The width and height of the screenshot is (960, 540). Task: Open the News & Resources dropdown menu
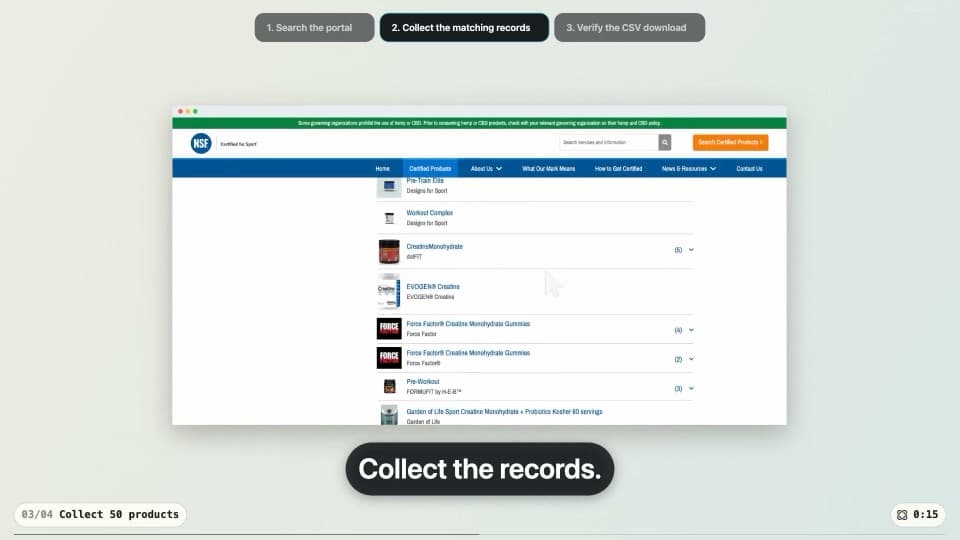pos(689,168)
